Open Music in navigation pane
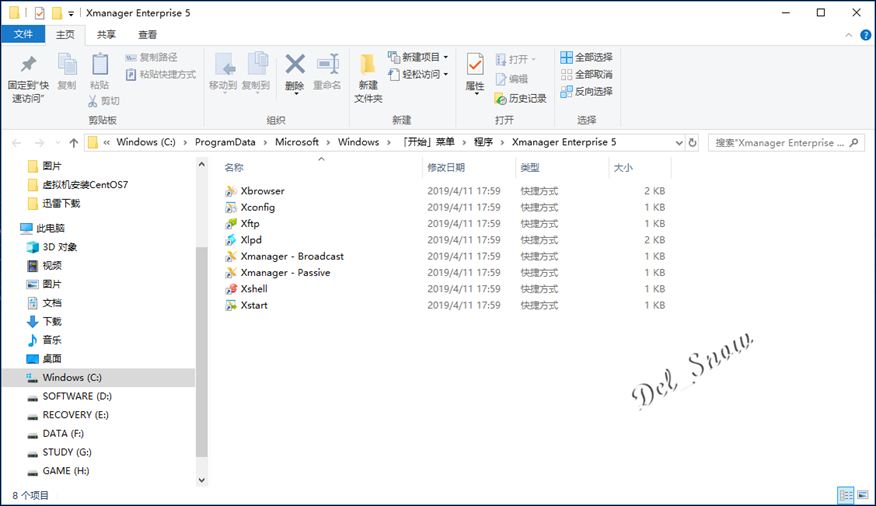876x506 pixels. coord(44,340)
